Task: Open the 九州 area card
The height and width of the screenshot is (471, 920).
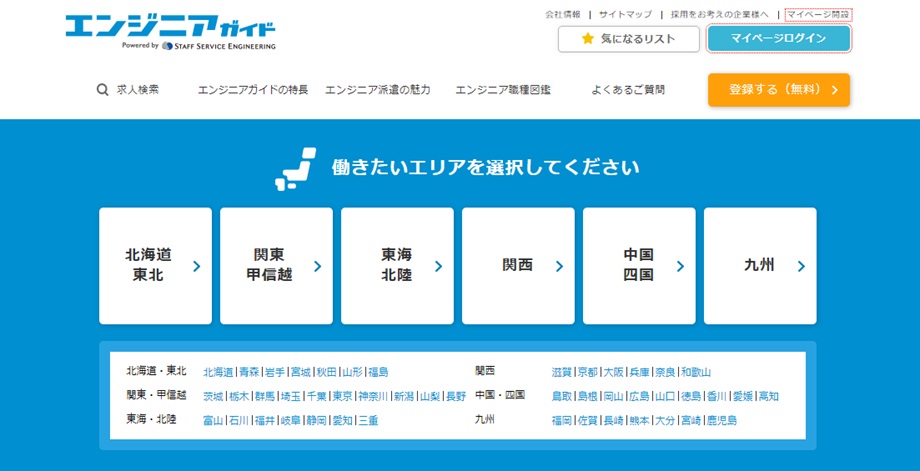Action: [x=760, y=266]
